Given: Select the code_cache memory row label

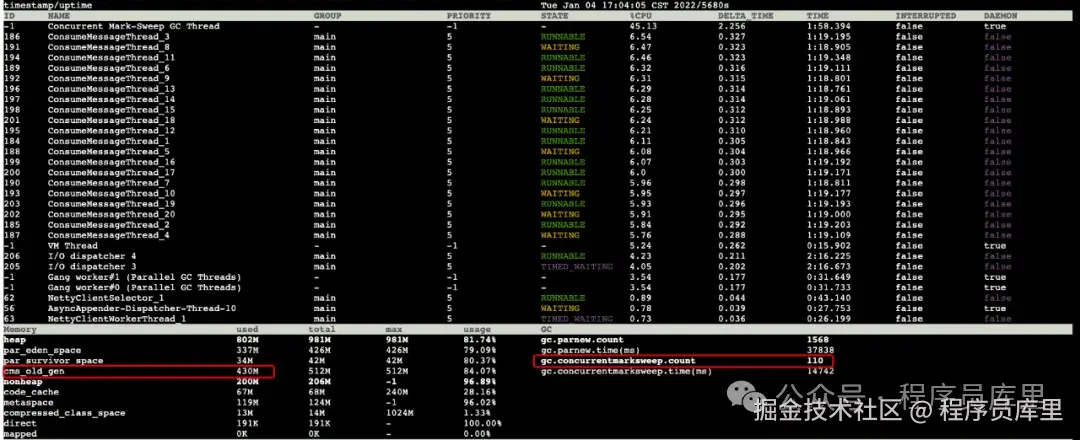Looking at the screenshot, I should point(31,392).
